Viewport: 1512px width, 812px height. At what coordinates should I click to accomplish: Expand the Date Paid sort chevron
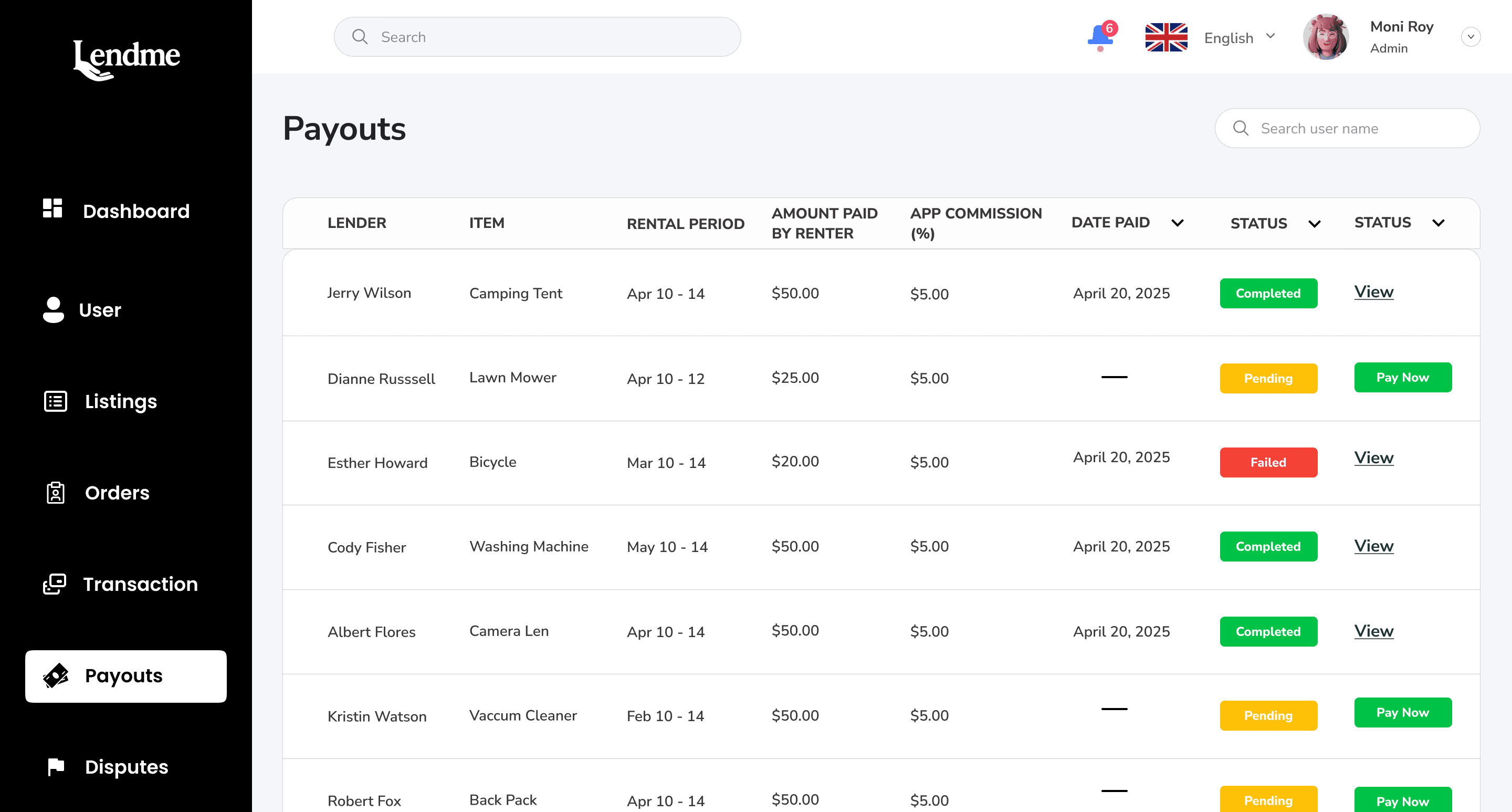pyautogui.click(x=1178, y=223)
